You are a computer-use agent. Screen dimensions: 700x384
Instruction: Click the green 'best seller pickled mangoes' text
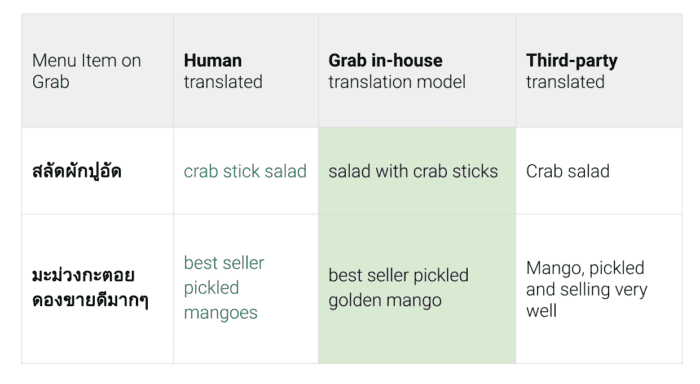click(x=224, y=288)
